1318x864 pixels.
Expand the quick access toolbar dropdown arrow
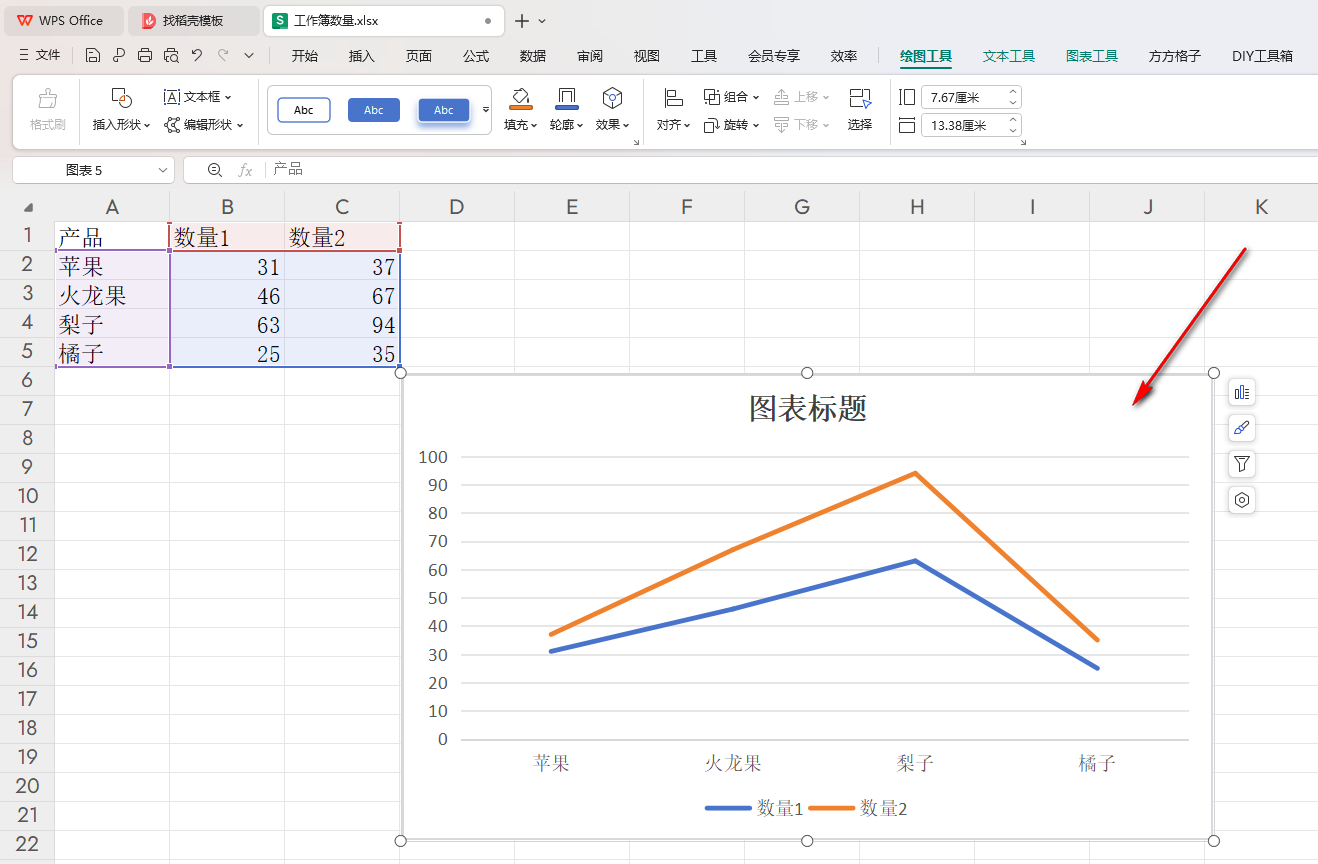(x=249, y=56)
